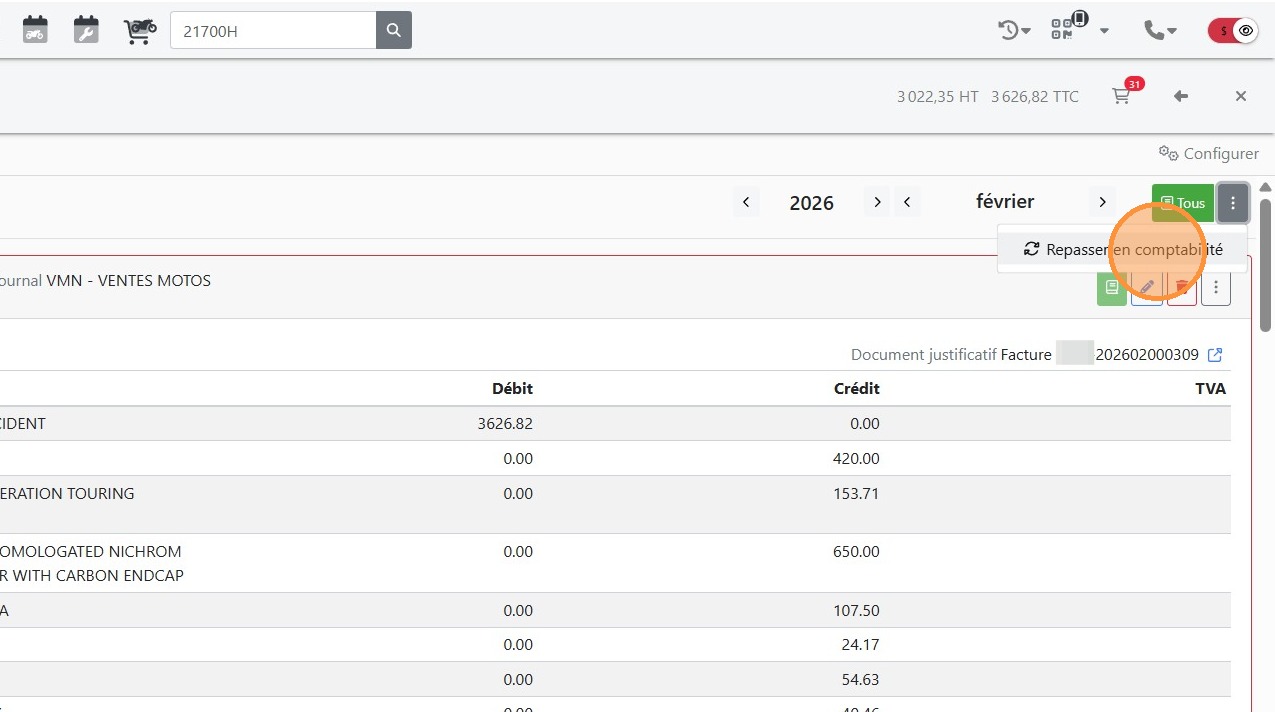1275x712 pixels.
Task: Open the Facture external link icon
Action: pos(1215,355)
